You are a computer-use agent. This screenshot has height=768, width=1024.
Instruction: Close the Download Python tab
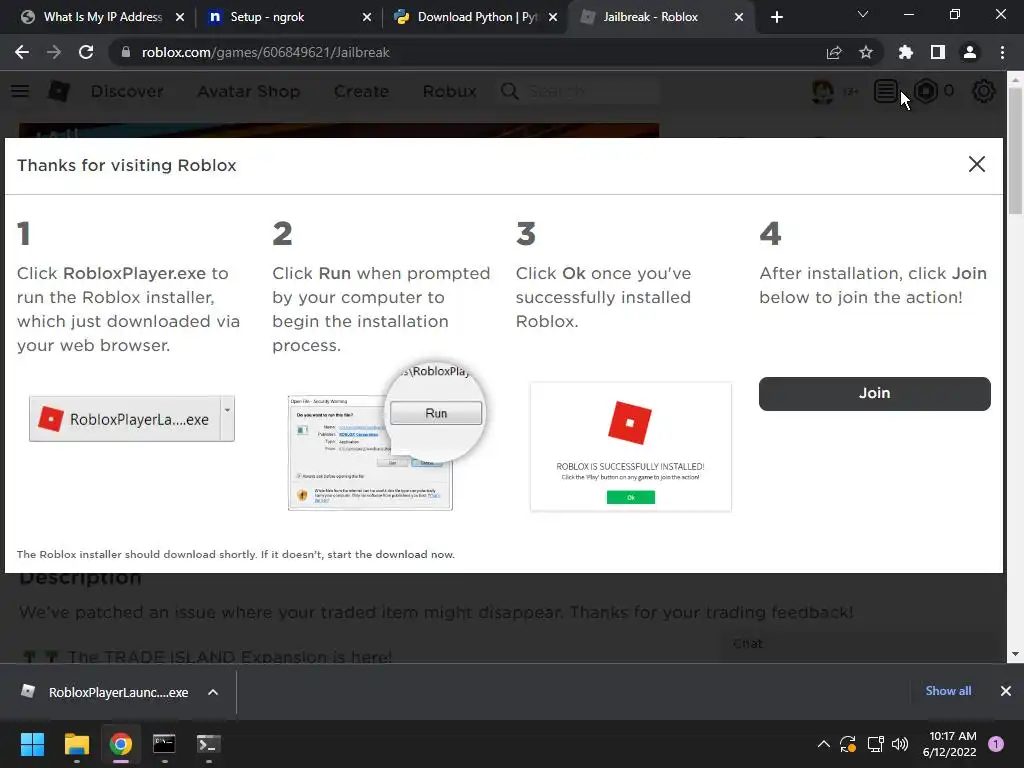553,17
